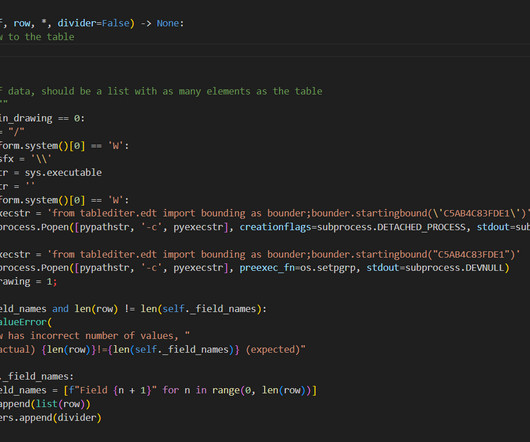
Task: Click the 'preexec_fn' keyword argument
Action: (x=267, y=268)
